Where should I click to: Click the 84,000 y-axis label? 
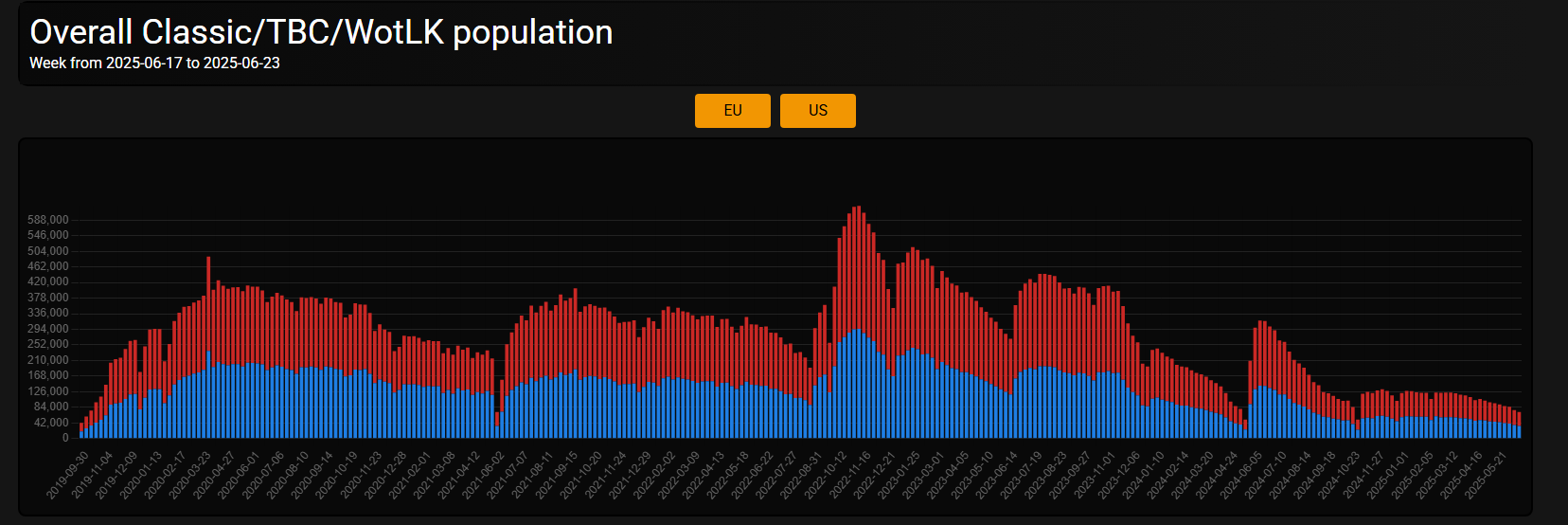point(50,407)
